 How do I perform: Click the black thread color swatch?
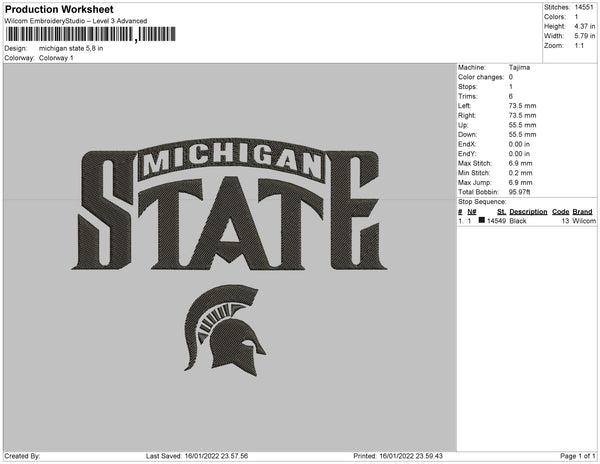pyautogui.click(x=482, y=220)
